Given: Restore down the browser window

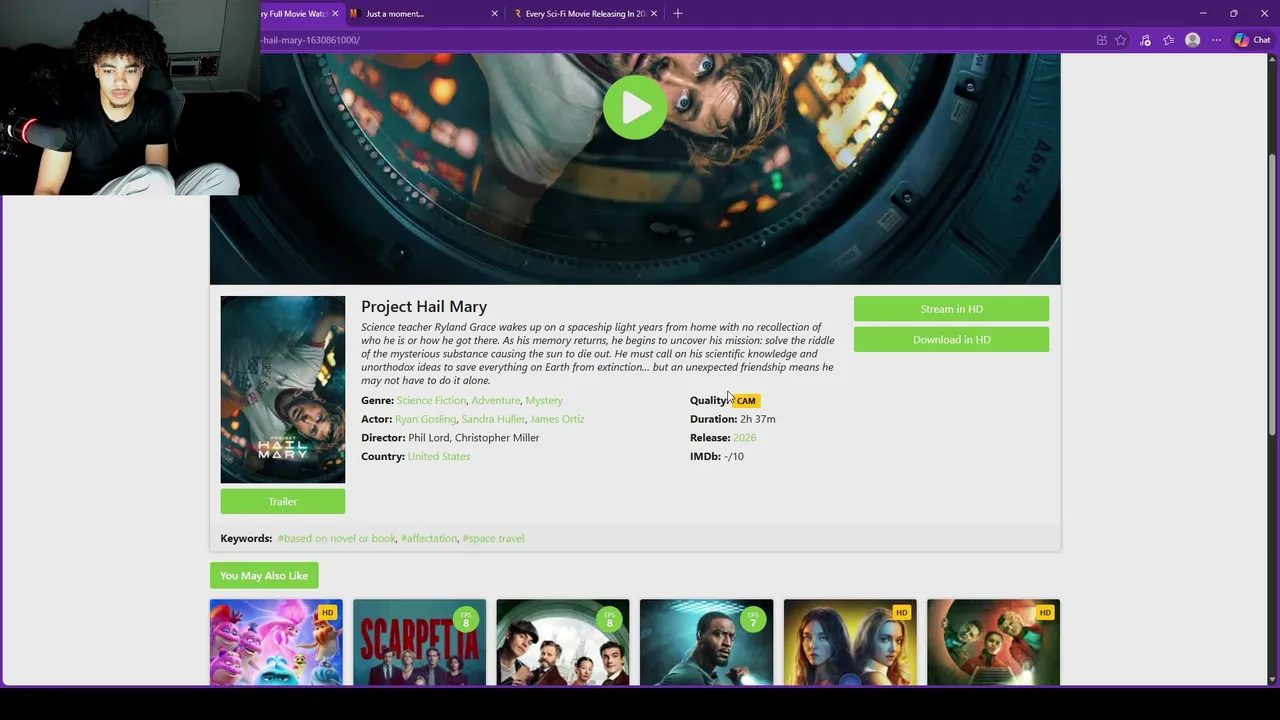Looking at the screenshot, I should (x=1233, y=13).
